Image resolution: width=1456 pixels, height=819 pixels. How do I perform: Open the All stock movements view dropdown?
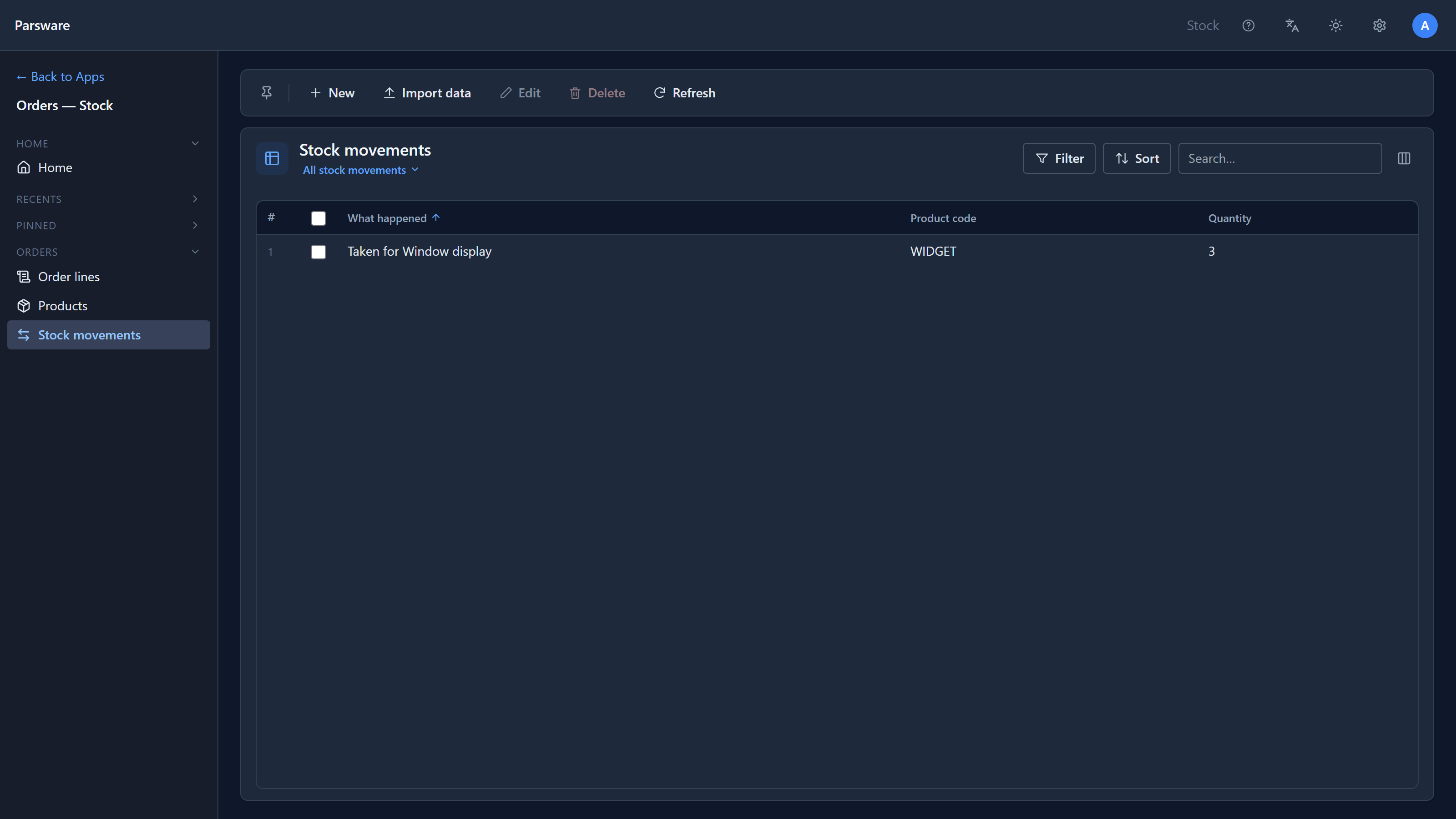(361, 170)
